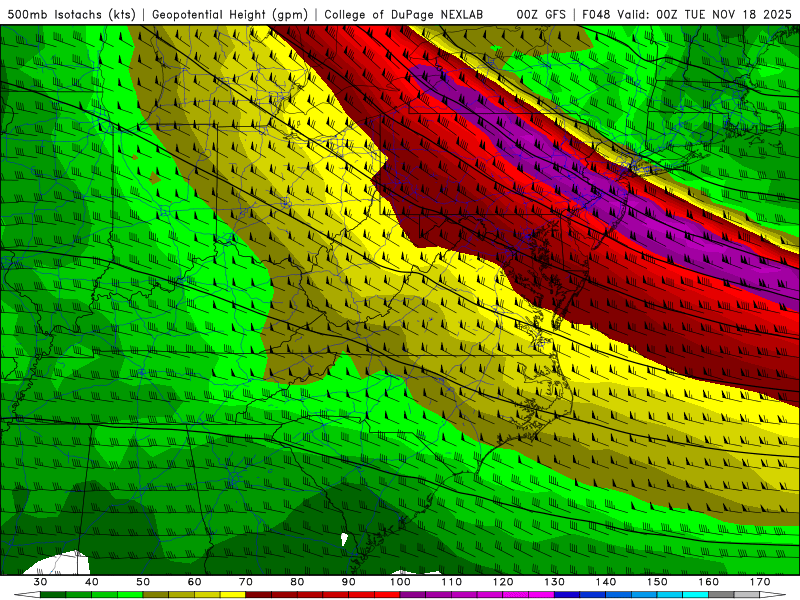Pick the dark maroon 70-75 kt legend swatch
The height and width of the screenshot is (600, 800).
coord(259,595)
